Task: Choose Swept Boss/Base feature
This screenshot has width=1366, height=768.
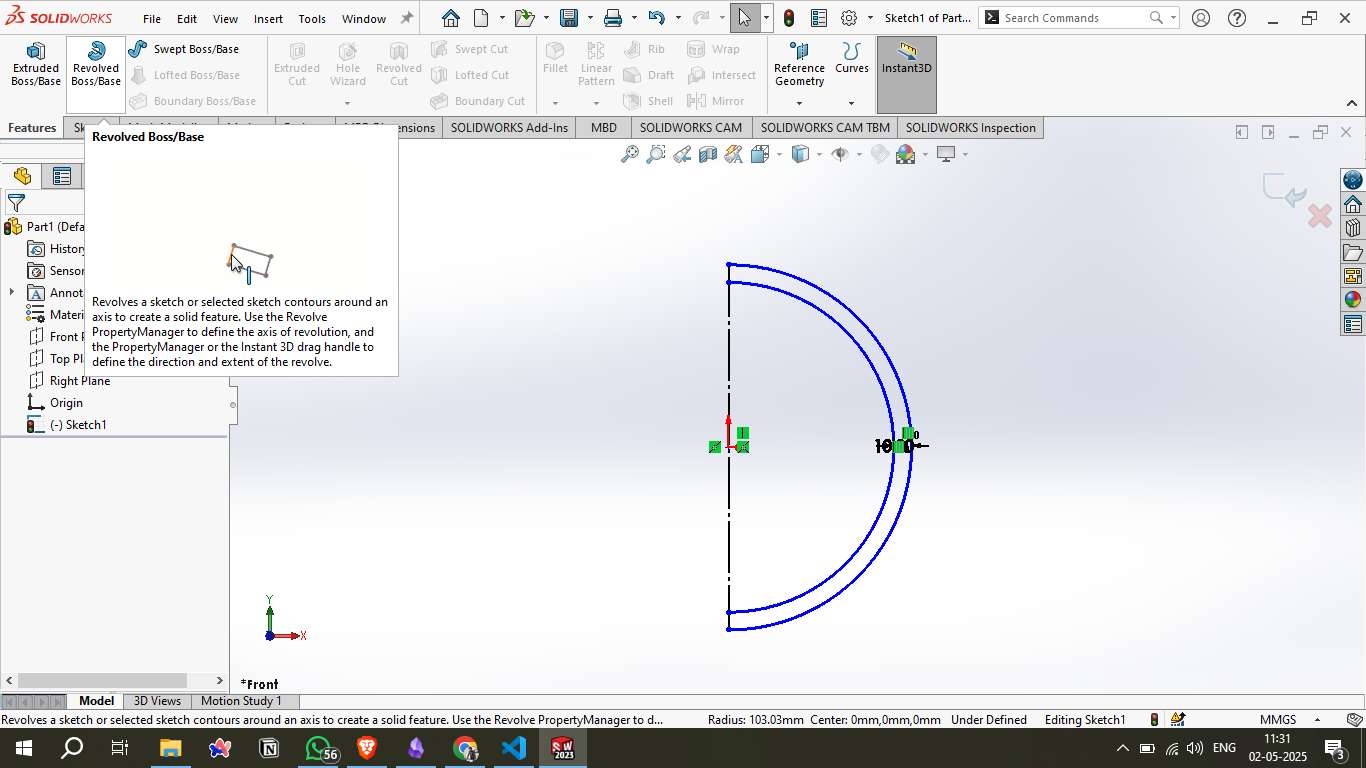Action: tap(185, 49)
